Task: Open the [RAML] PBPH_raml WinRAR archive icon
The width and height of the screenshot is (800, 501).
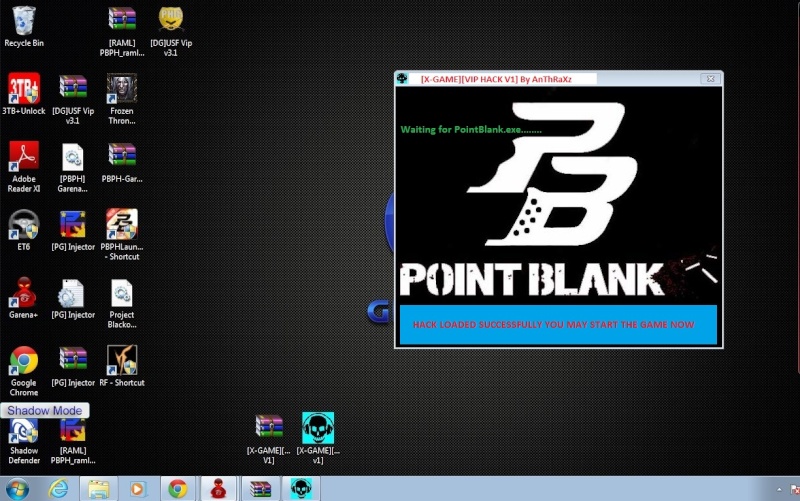Action: [122, 19]
